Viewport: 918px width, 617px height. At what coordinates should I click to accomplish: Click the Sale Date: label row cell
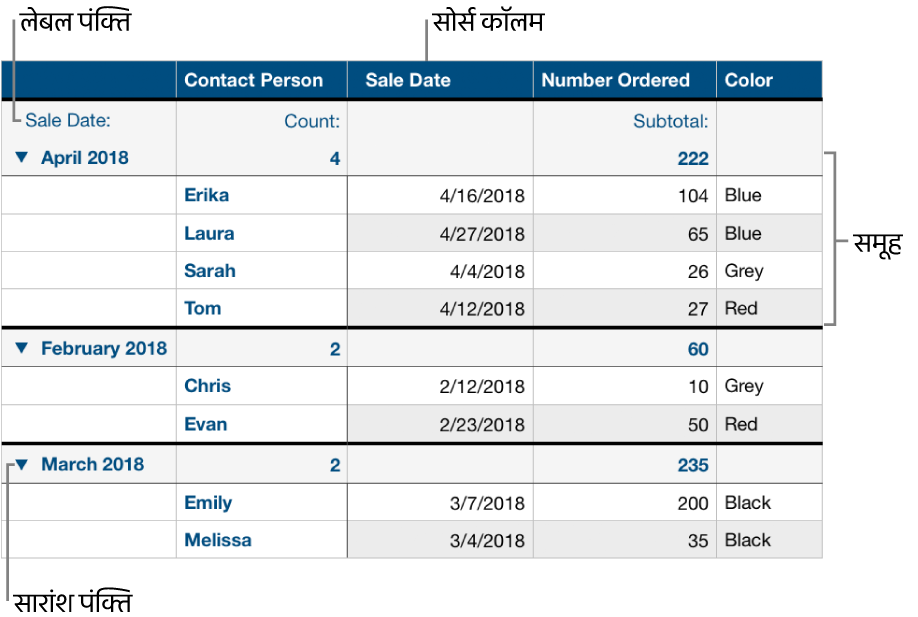(68, 121)
